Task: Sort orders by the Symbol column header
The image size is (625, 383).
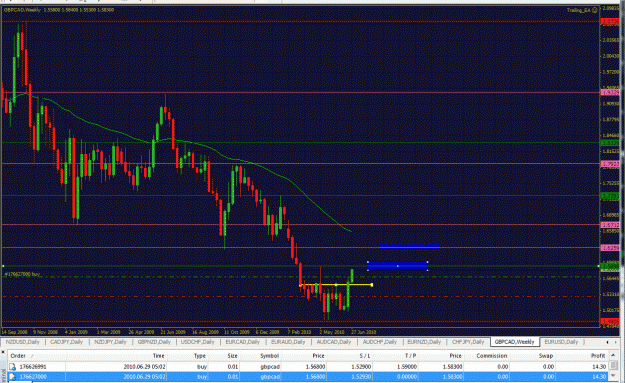Action: coord(269,356)
